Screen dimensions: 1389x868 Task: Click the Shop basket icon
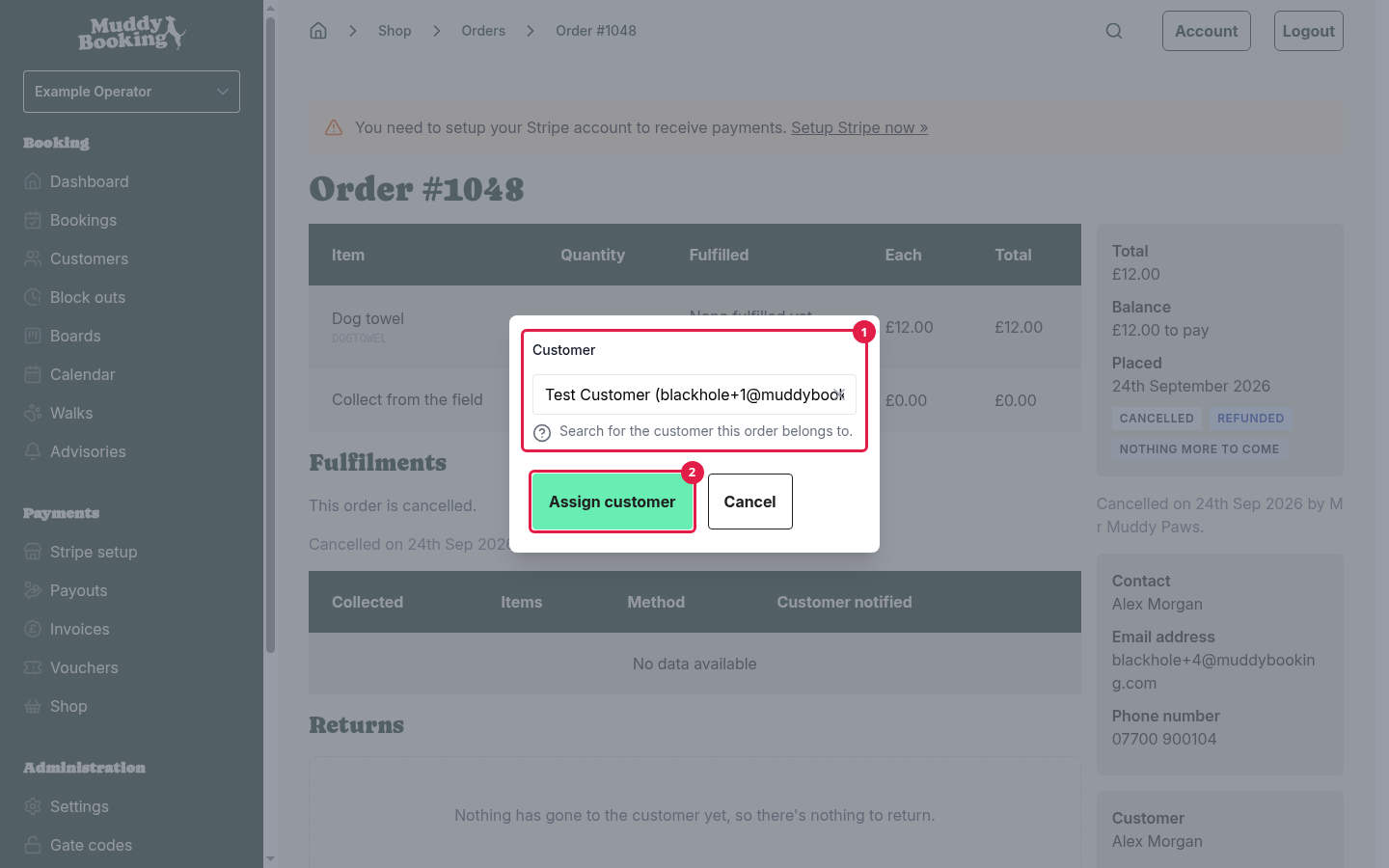pyautogui.click(x=33, y=706)
